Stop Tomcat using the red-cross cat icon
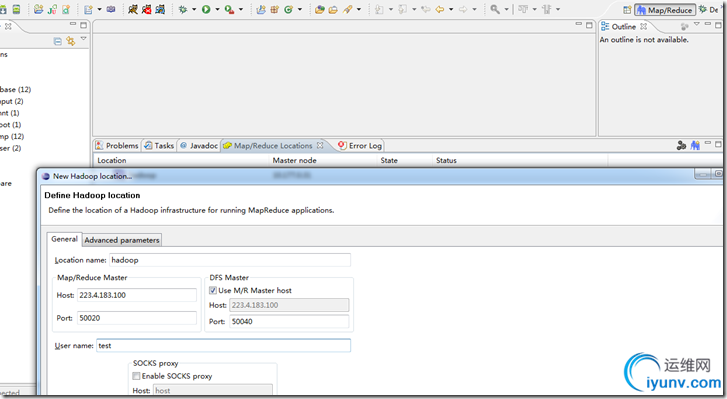This screenshot has height=399, width=727. 147,9
